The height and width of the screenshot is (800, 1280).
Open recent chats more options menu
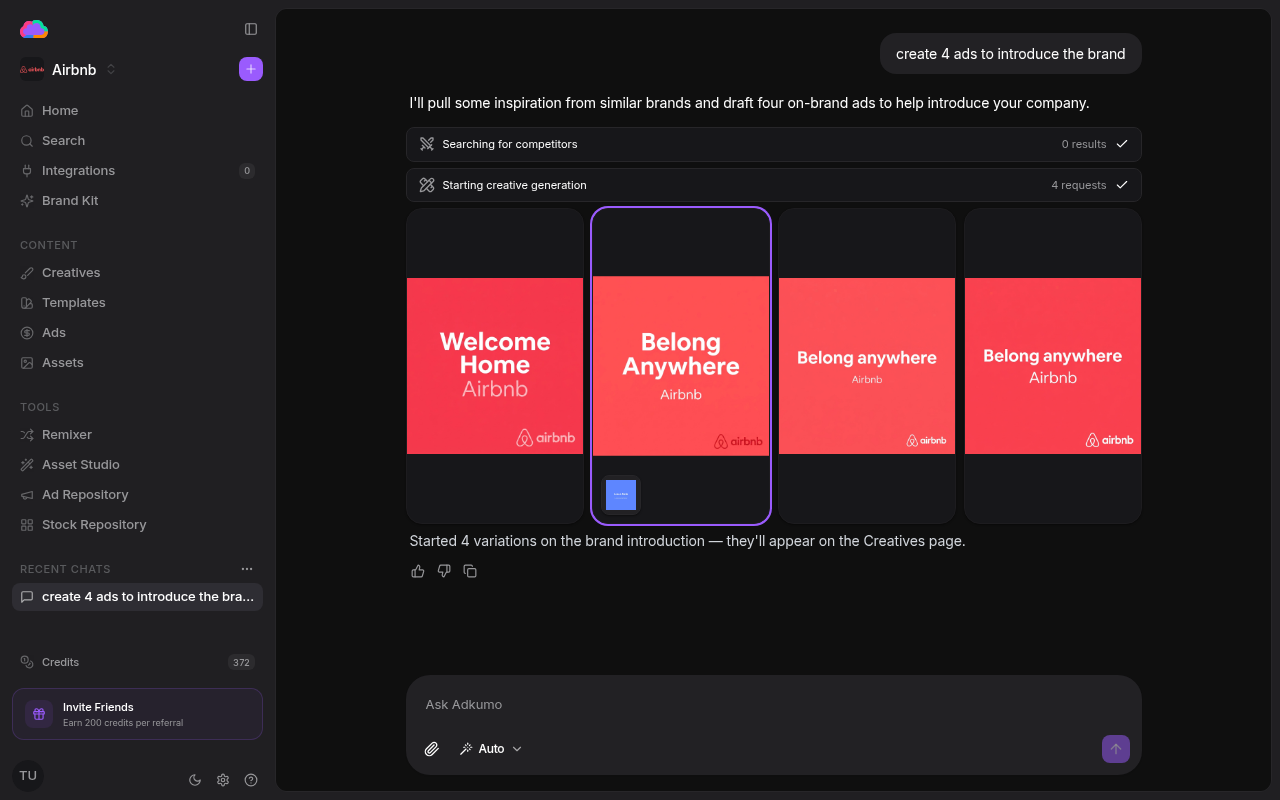pyautogui.click(x=247, y=569)
